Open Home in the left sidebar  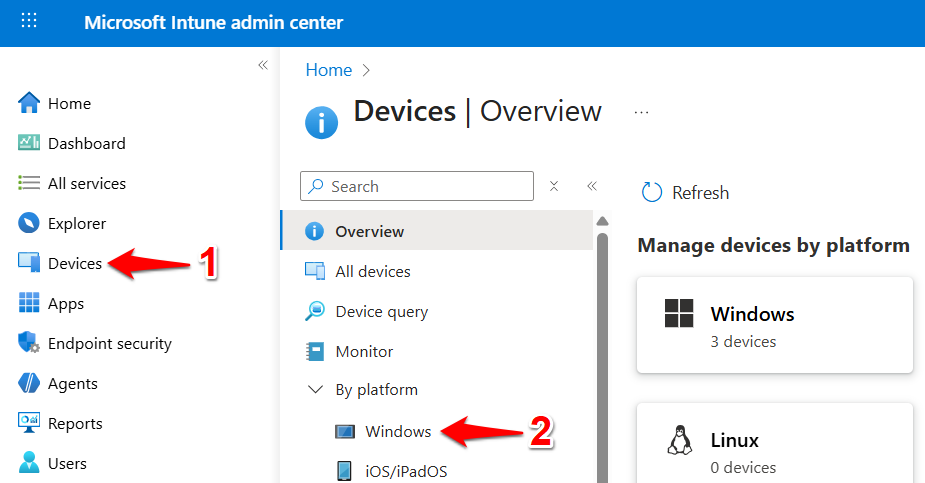pos(70,104)
